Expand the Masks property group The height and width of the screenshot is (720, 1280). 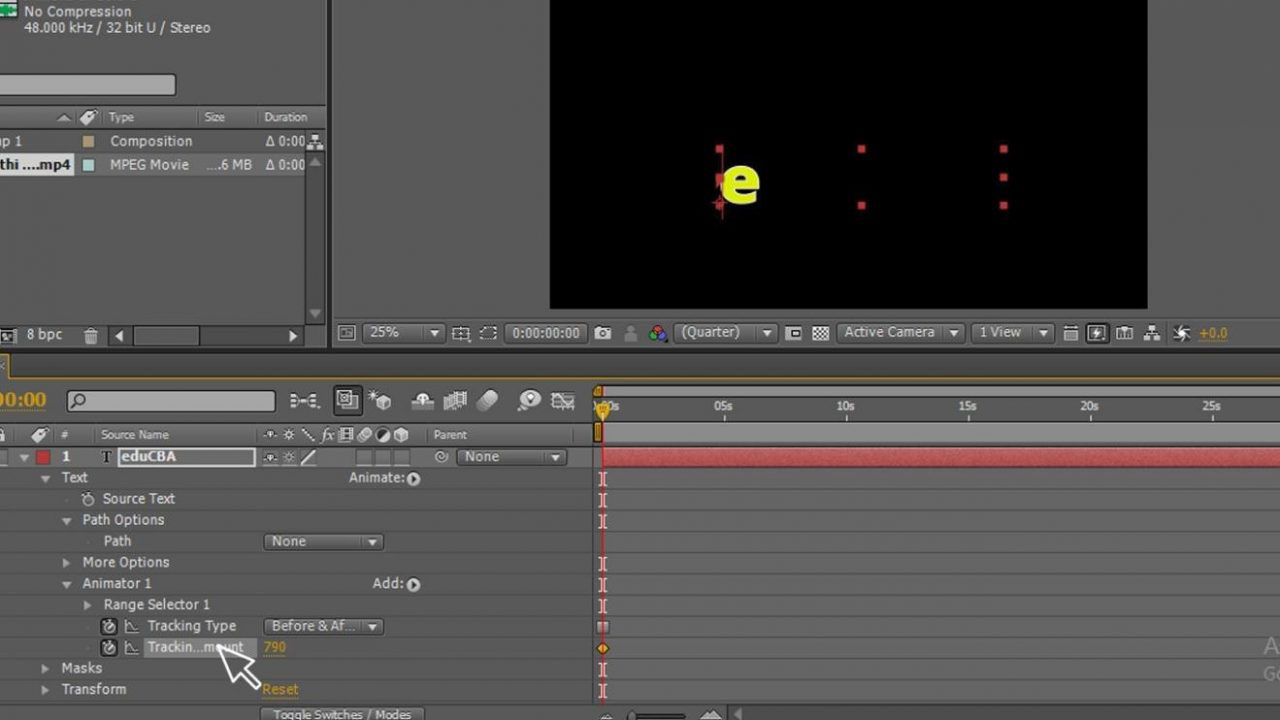pyautogui.click(x=45, y=667)
